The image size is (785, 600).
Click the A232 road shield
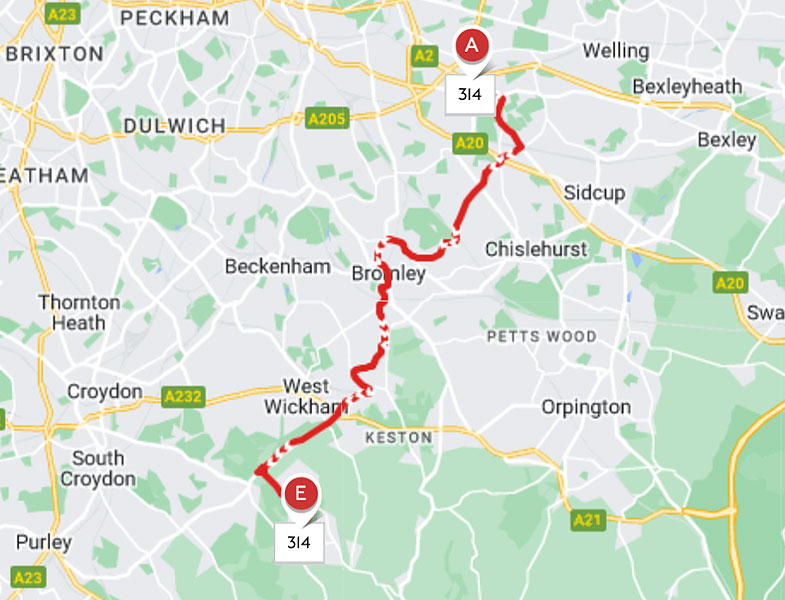pyautogui.click(x=183, y=397)
